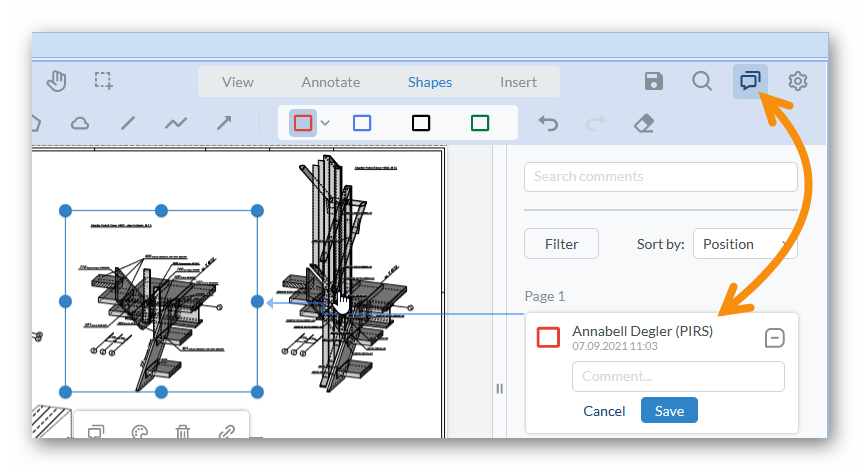This screenshot has width=861, height=470.
Task: Switch to the Annotate tab
Action: (330, 82)
